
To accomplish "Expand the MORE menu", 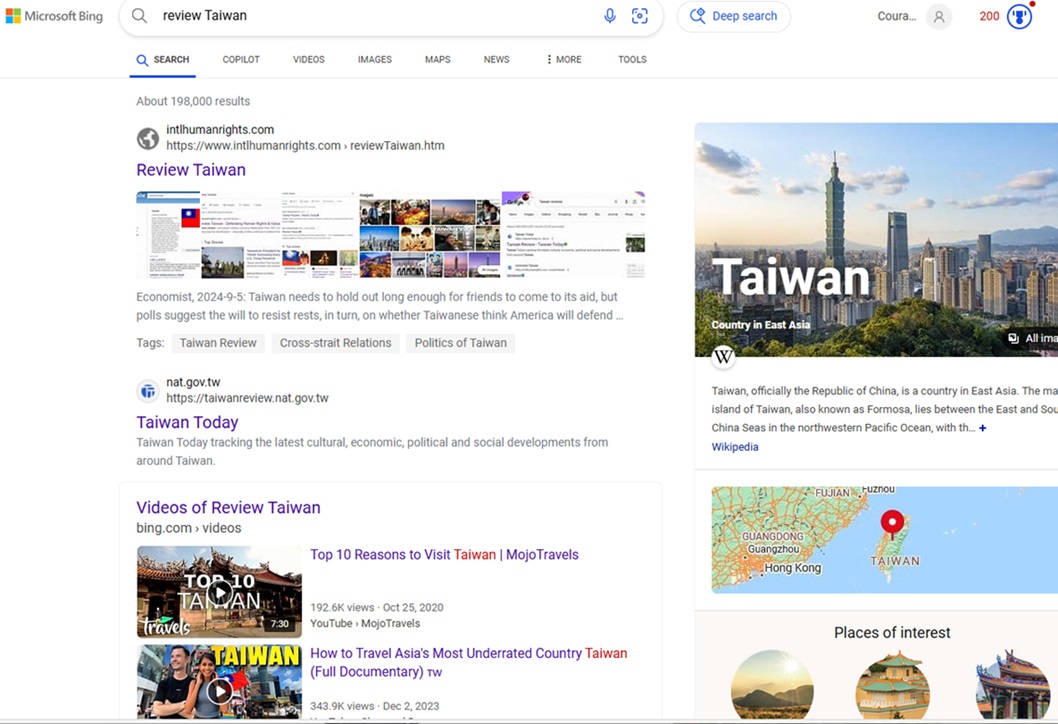I will [x=564, y=60].
